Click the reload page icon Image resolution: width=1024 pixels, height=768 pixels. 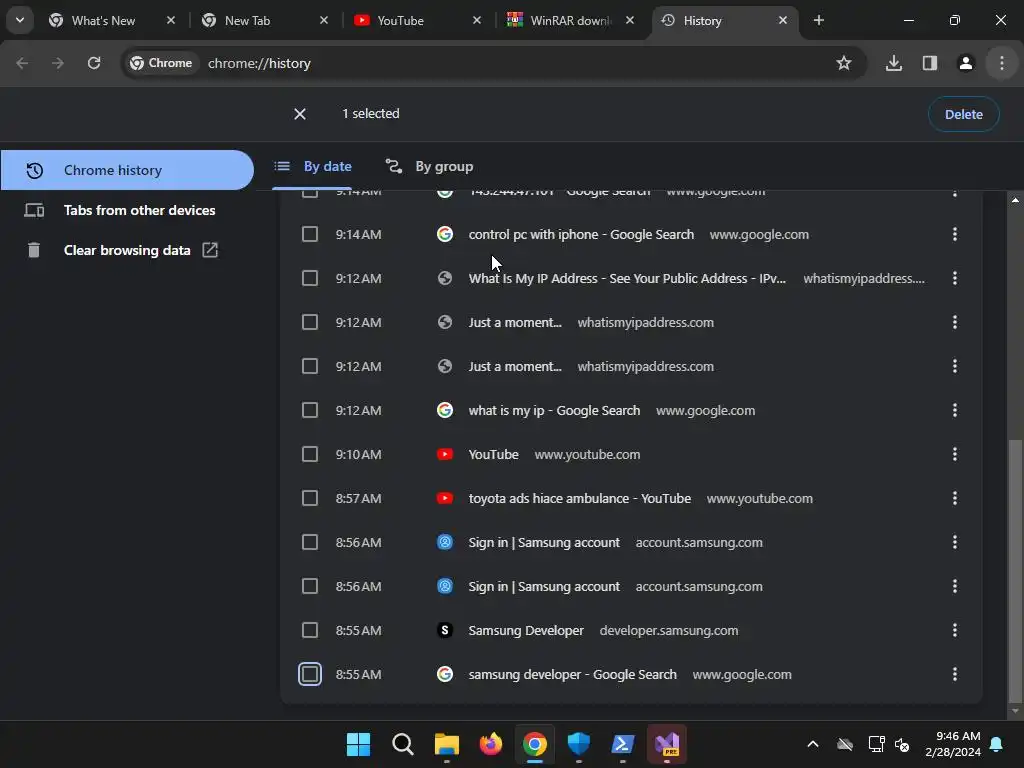click(x=94, y=63)
